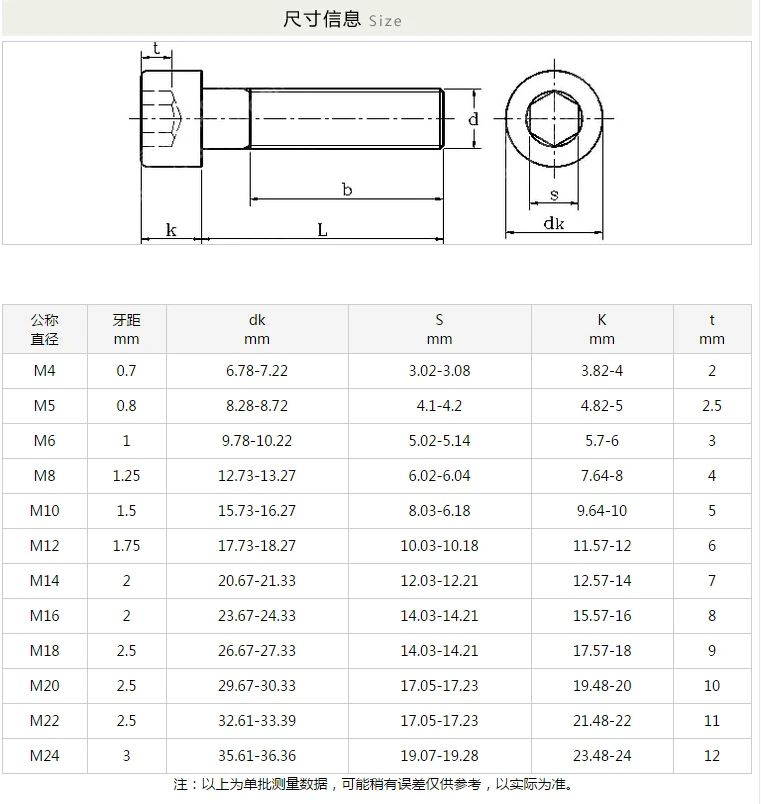Click the M24 pitch value 3
The height and width of the screenshot is (804, 761).
127,755
